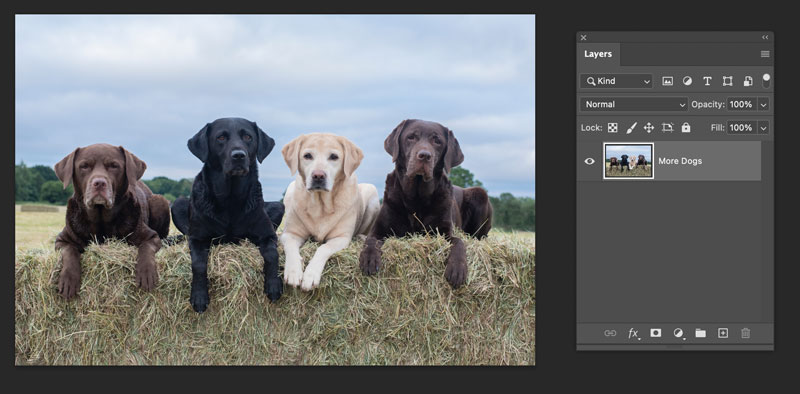Create a new group folder

[x=701, y=333]
